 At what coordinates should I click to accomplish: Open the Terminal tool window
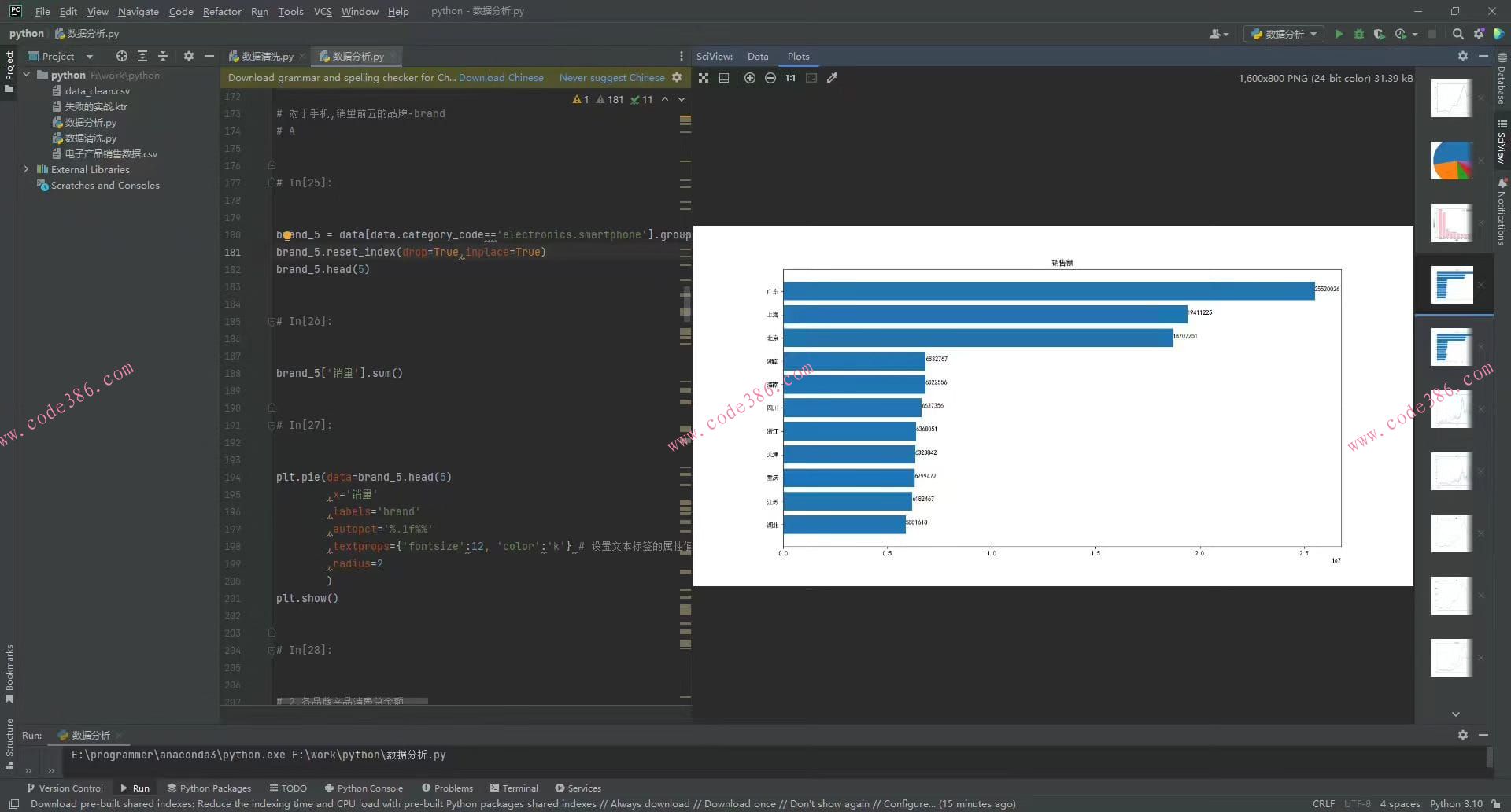click(x=514, y=788)
